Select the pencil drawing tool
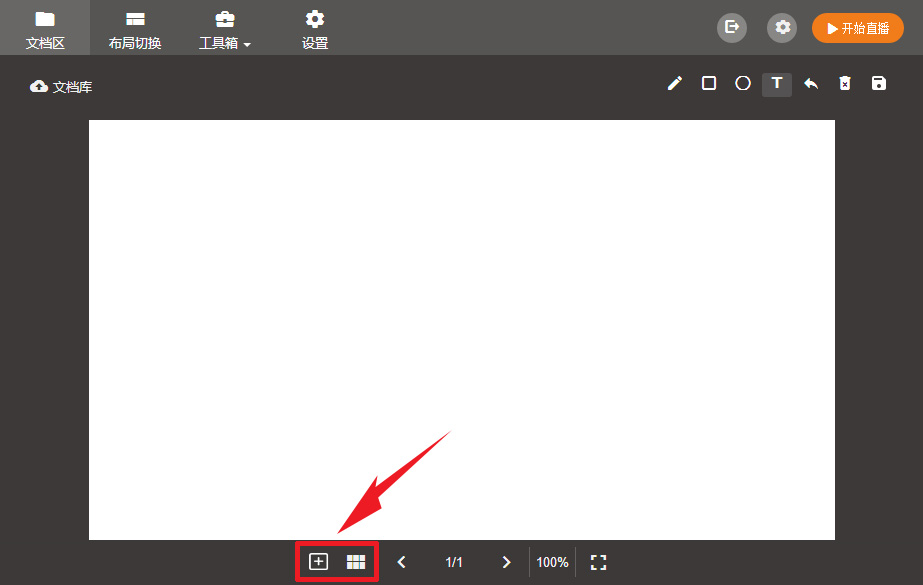Image resolution: width=923 pixels, height=585 pixels. tap(675, 84)
